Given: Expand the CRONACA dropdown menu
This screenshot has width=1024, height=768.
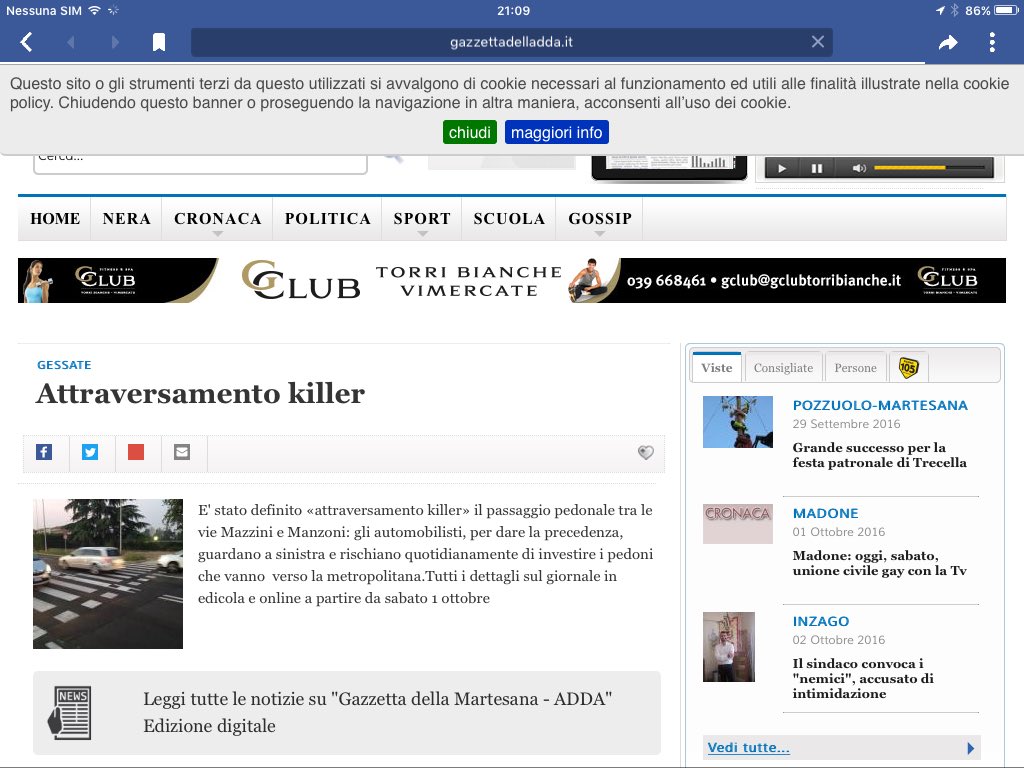Looking at the screenshot, I should (217, 220).
